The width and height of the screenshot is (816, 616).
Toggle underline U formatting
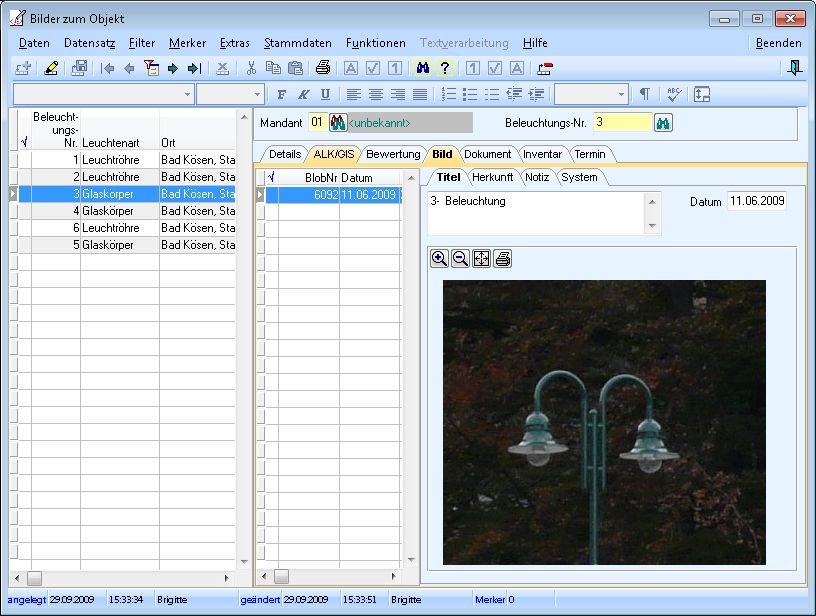[325, 94]
